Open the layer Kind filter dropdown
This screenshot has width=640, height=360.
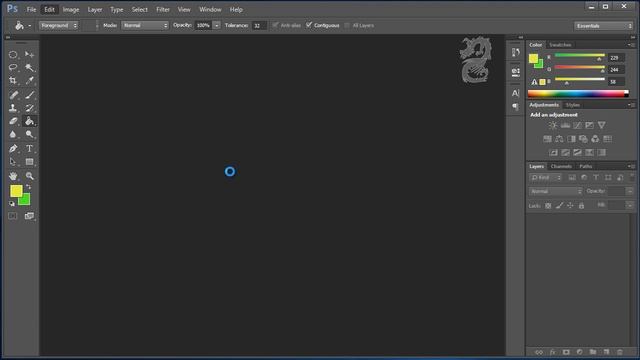tap(544, 178)
